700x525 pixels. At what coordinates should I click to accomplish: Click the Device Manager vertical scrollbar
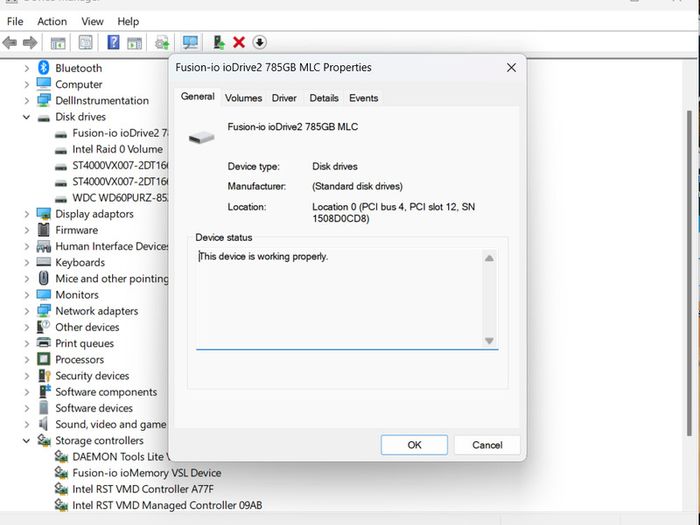689,272
